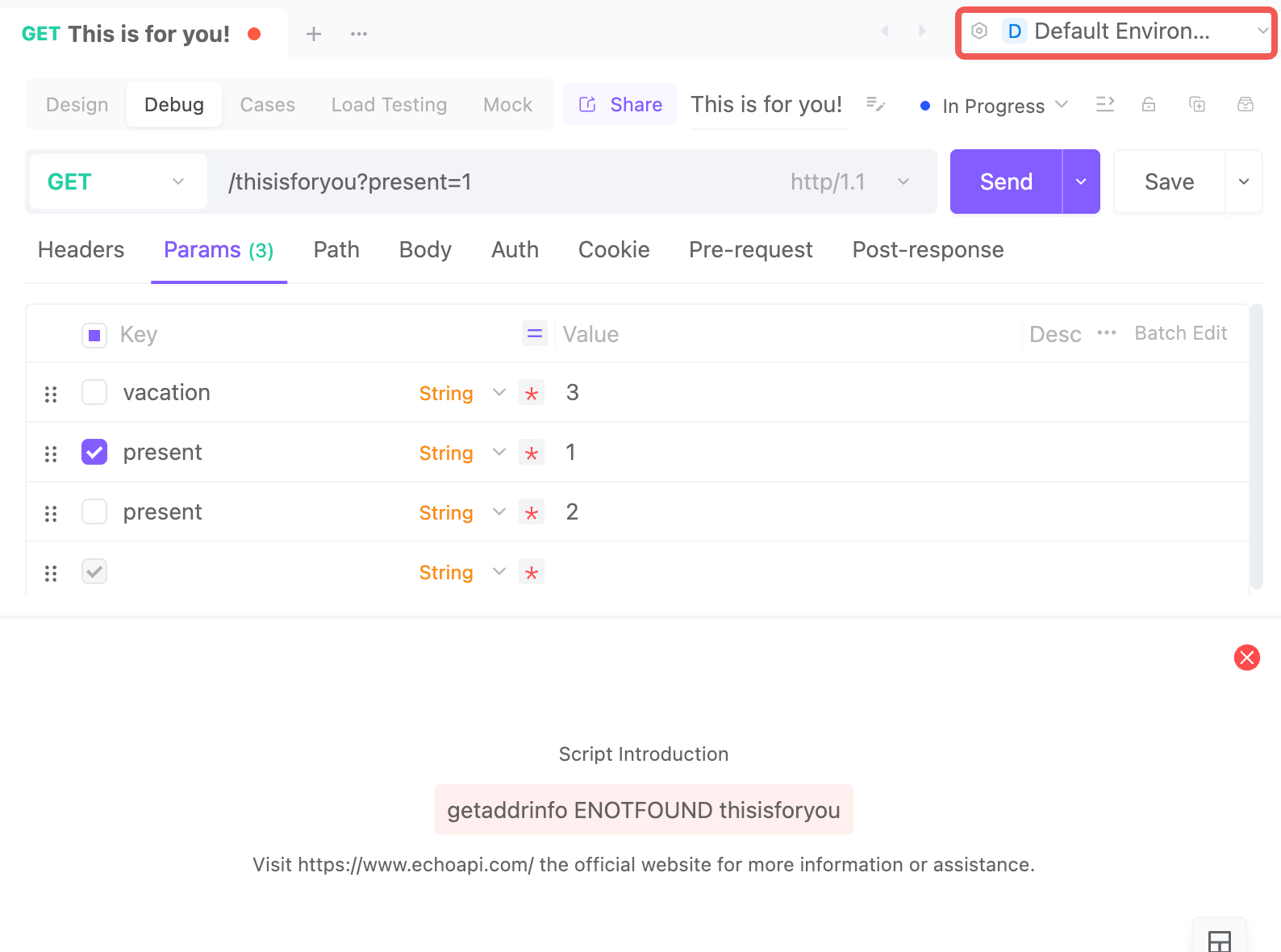Screen dimensions: 1281x952
Task: Click the lock icon in toolbar
Action: pyautogui.click(x=1149, y=104)
